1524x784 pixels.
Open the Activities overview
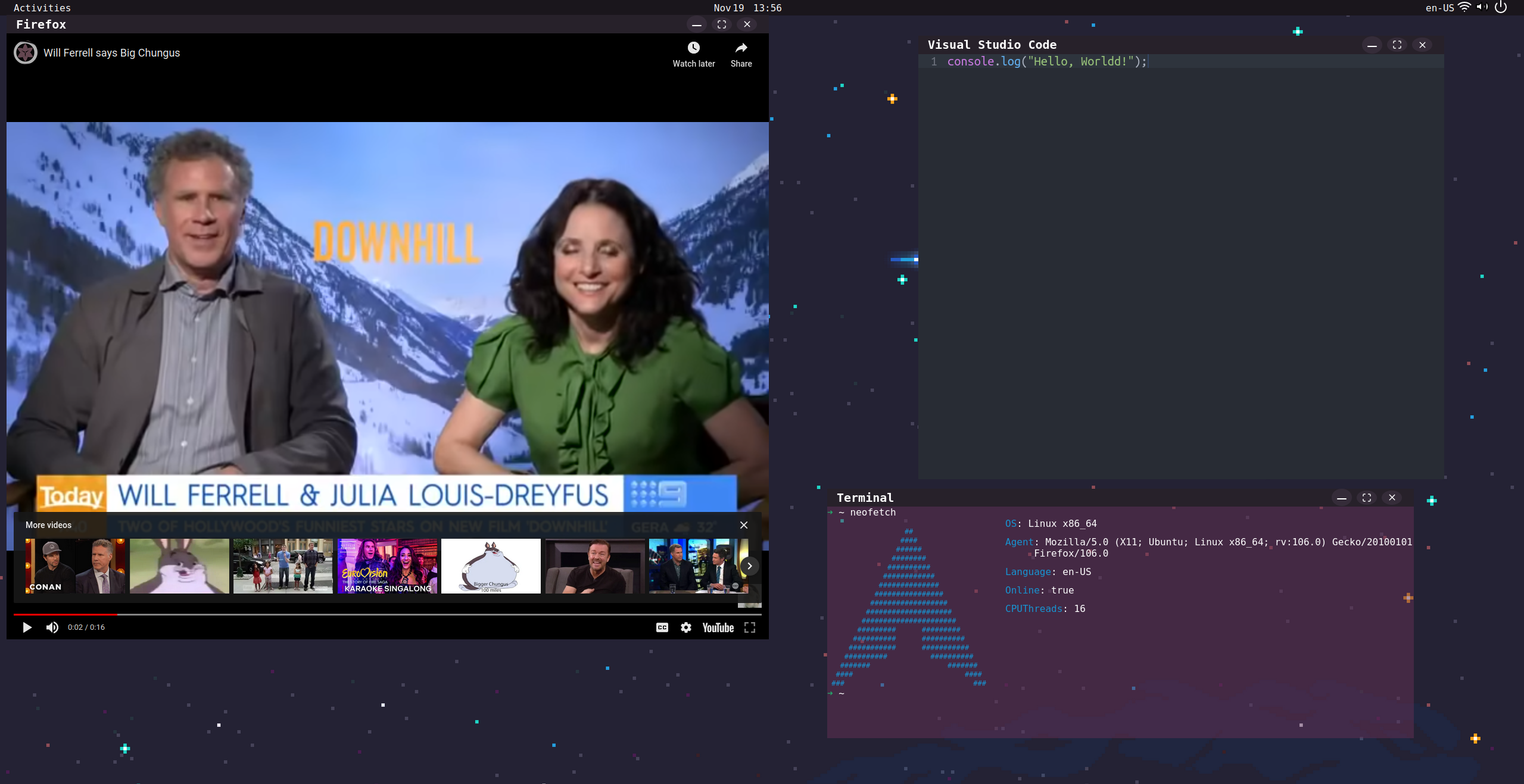(42, 8)
